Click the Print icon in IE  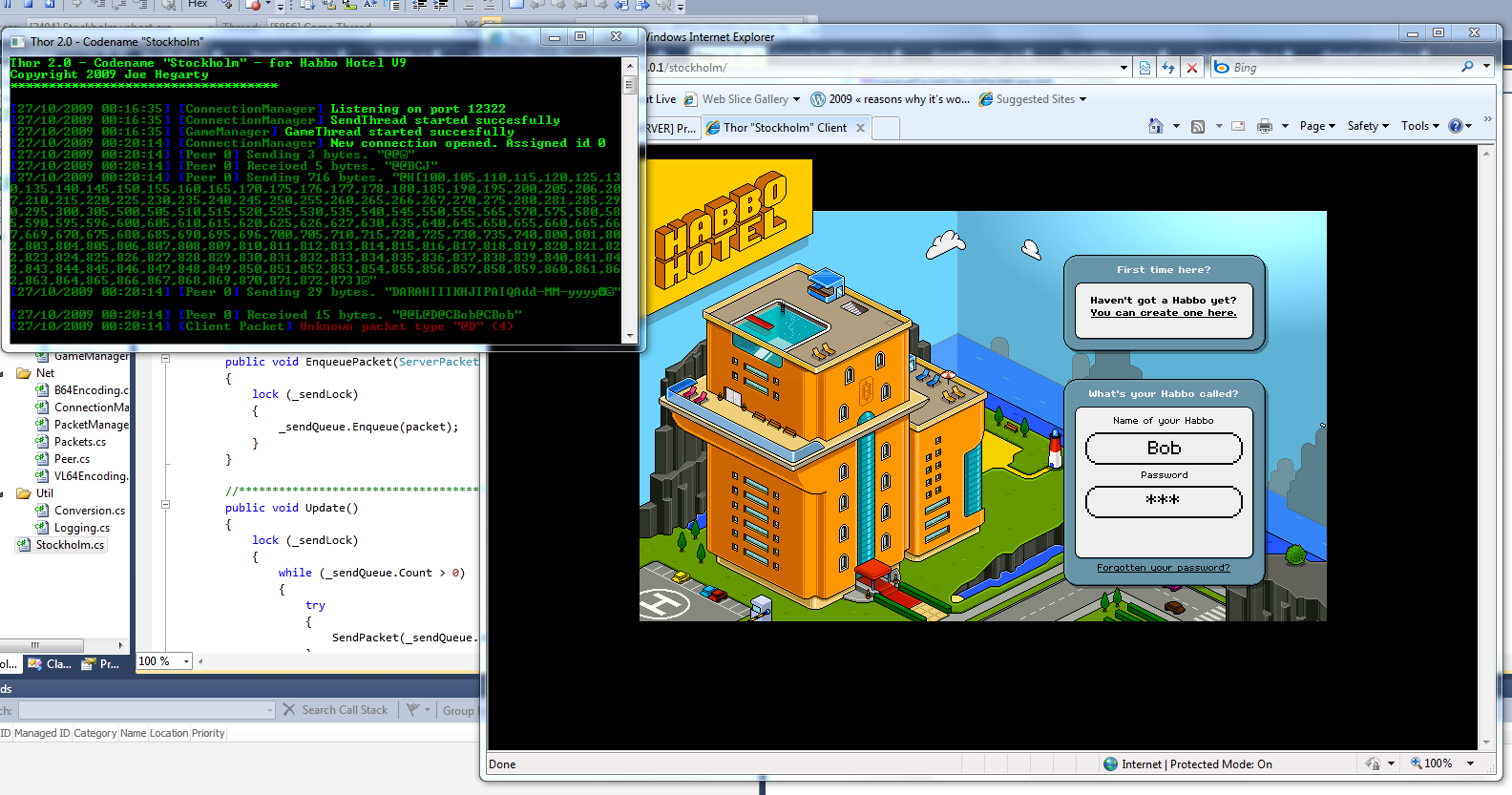pos(1265,126)
